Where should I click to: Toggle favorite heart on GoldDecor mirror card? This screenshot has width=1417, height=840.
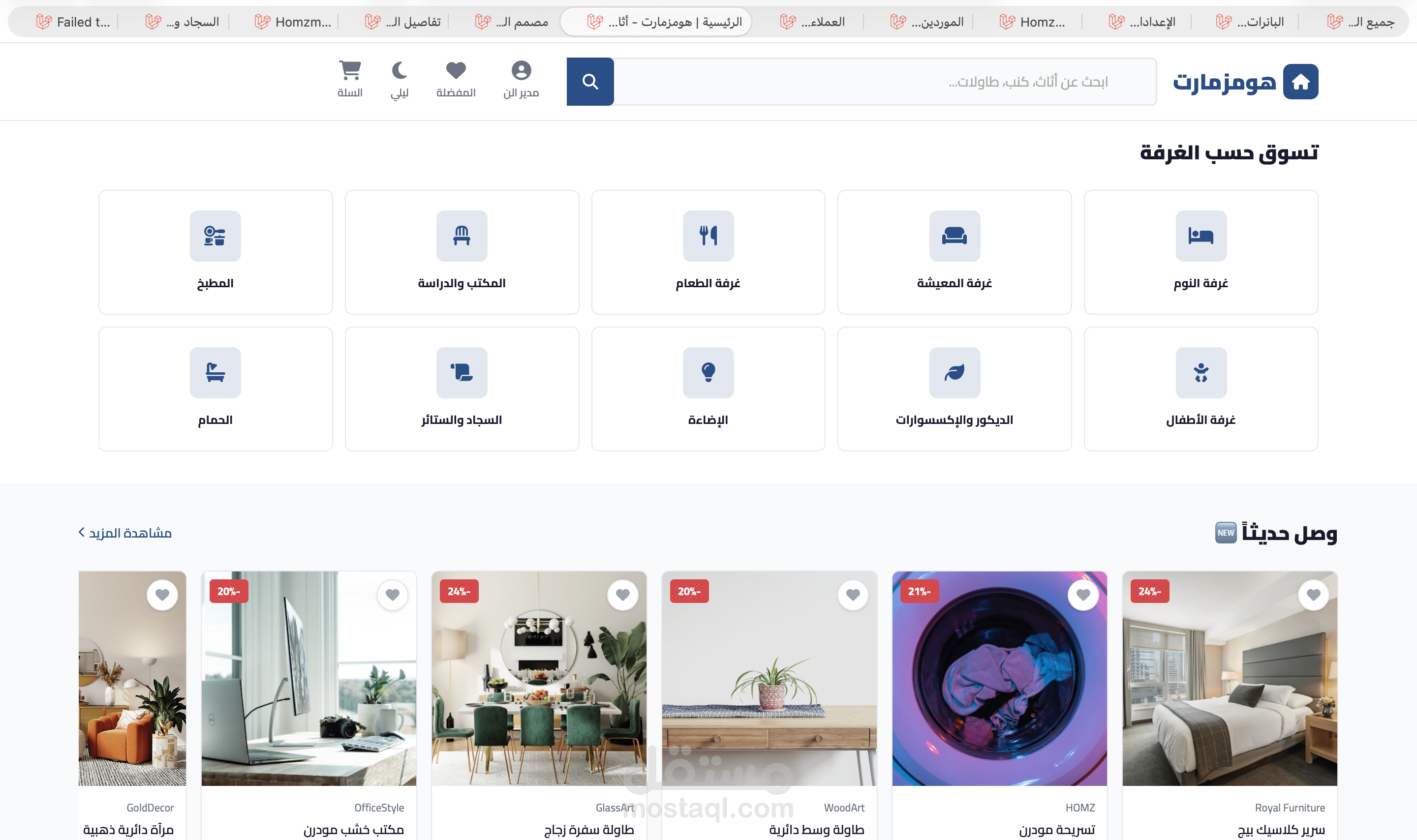click(162, 594)
